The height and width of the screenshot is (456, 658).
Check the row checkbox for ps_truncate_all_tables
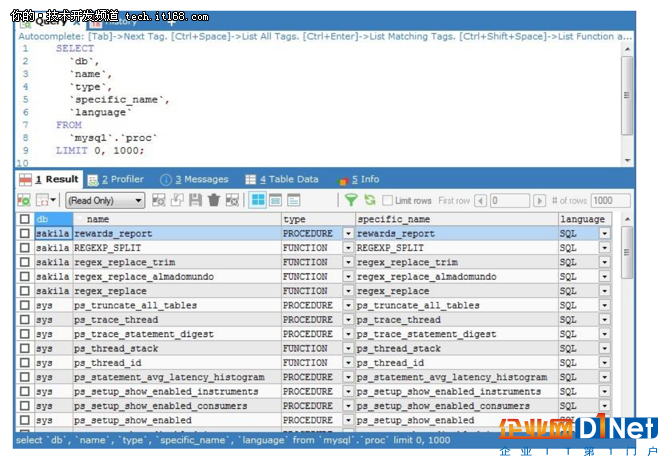click(25, 305)
